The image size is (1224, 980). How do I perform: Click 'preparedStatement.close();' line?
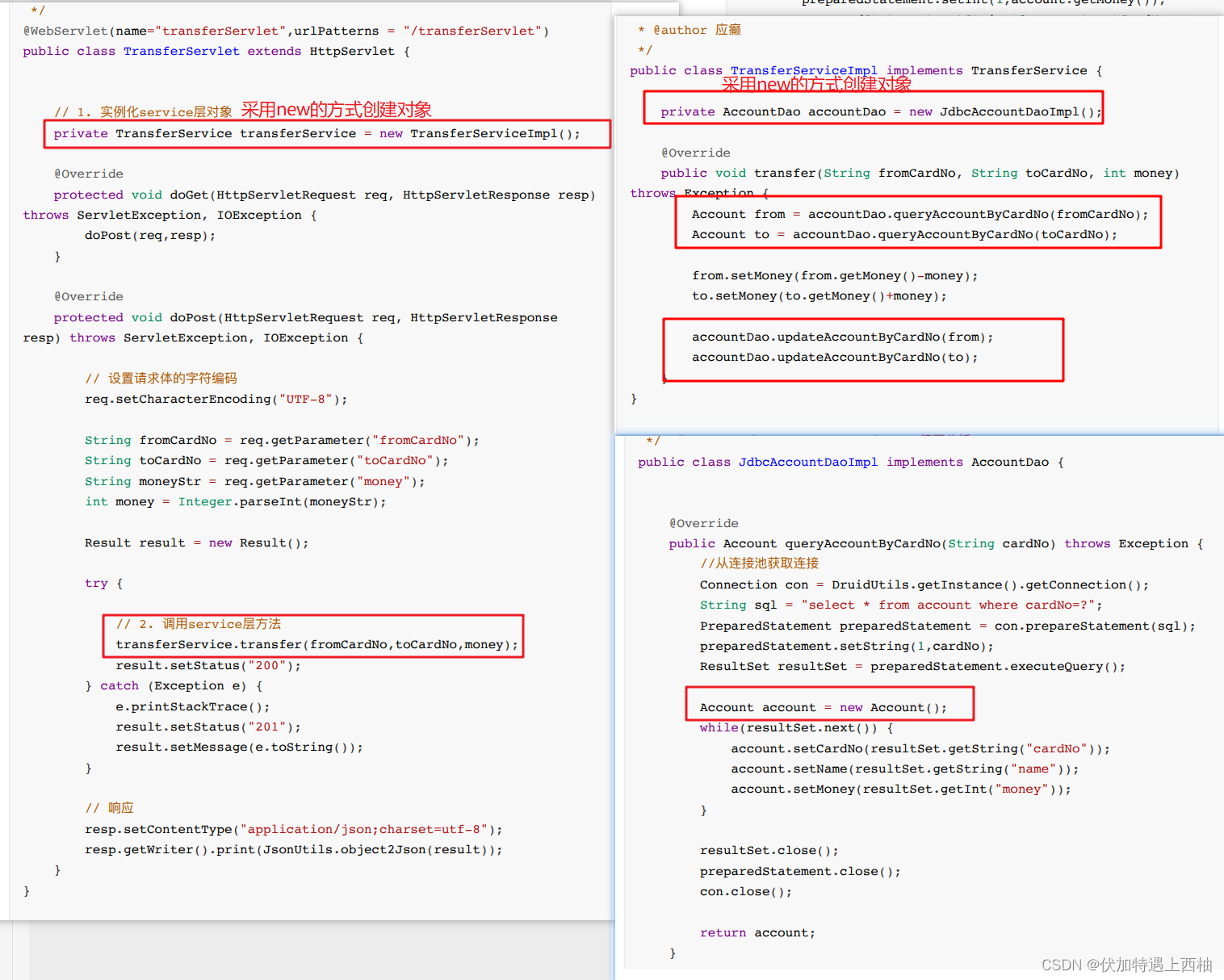click(x=800, y=871)
